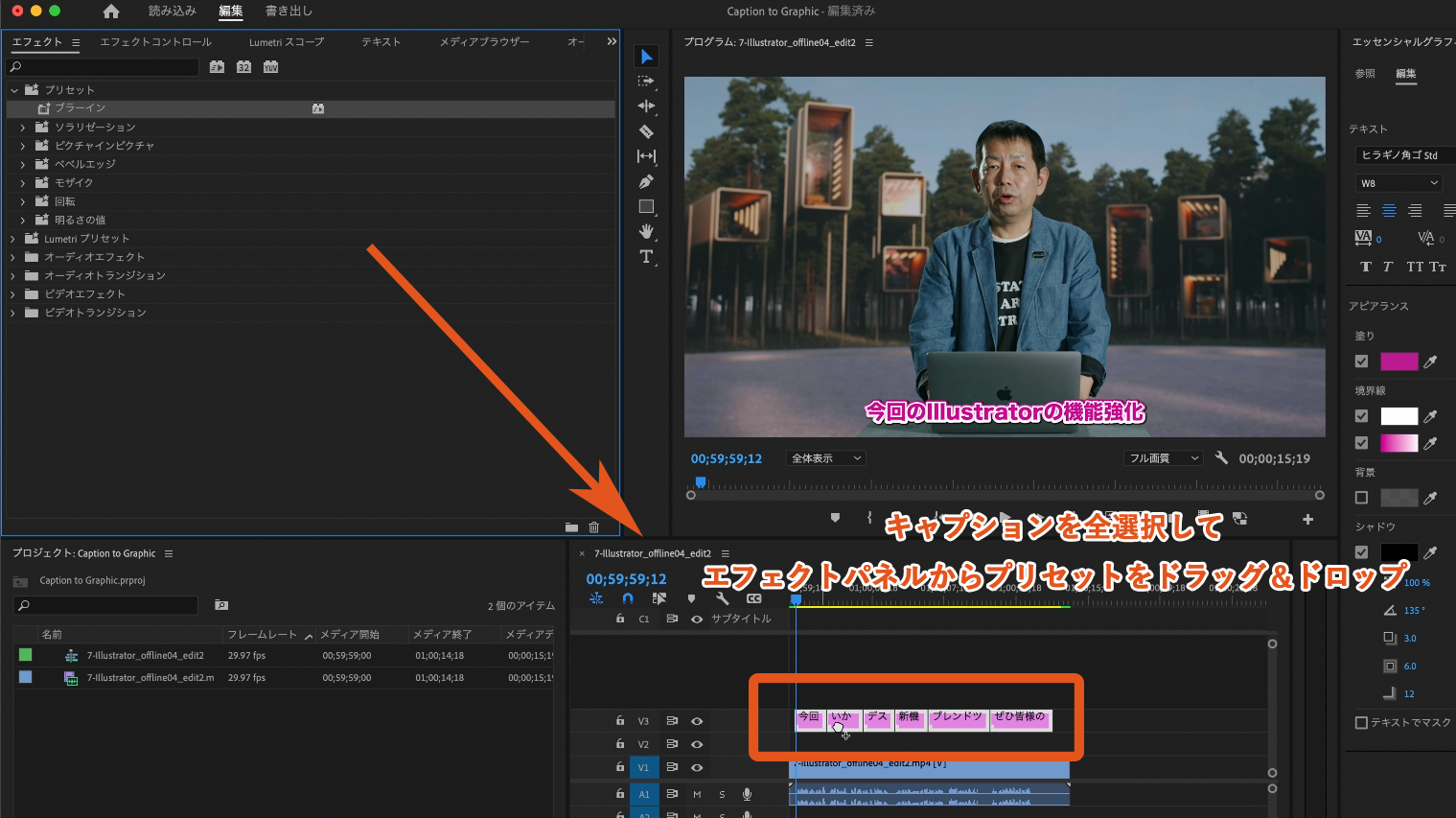Filter by Accelerated Effects icon
The image size is (1456, 818).
[x=218, y=67]
